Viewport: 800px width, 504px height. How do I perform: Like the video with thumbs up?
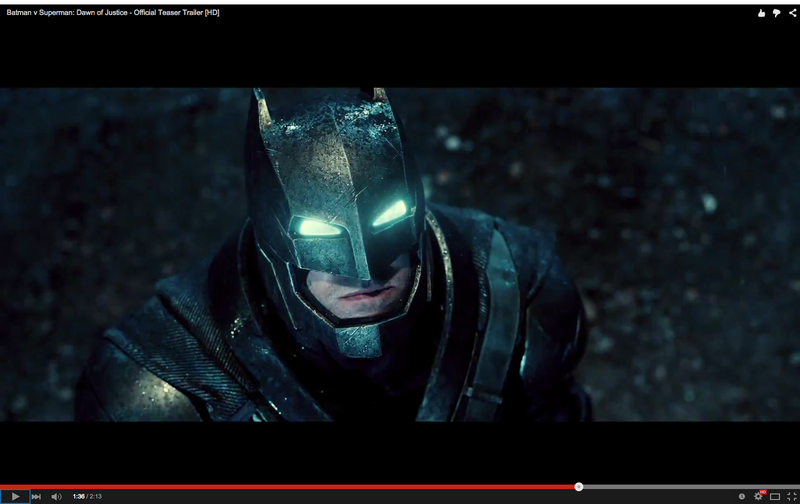click(761, 13)
